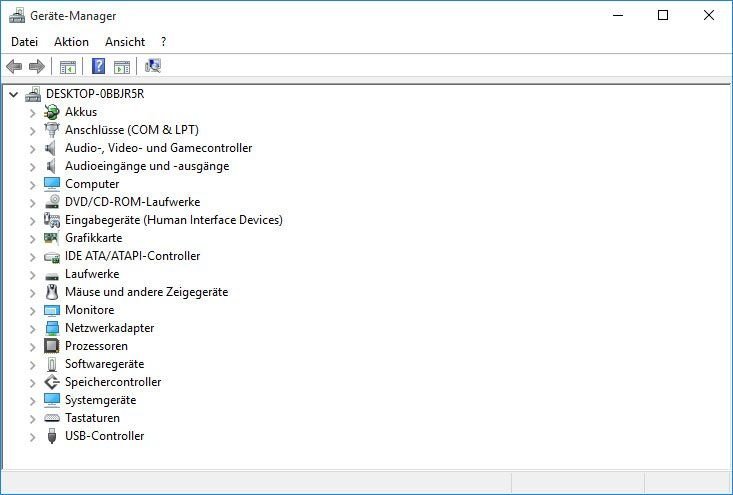Viewport: 733px width, 495px height.
Task: Open Help via blue question mark icon
Action: (x=98, y=66)
